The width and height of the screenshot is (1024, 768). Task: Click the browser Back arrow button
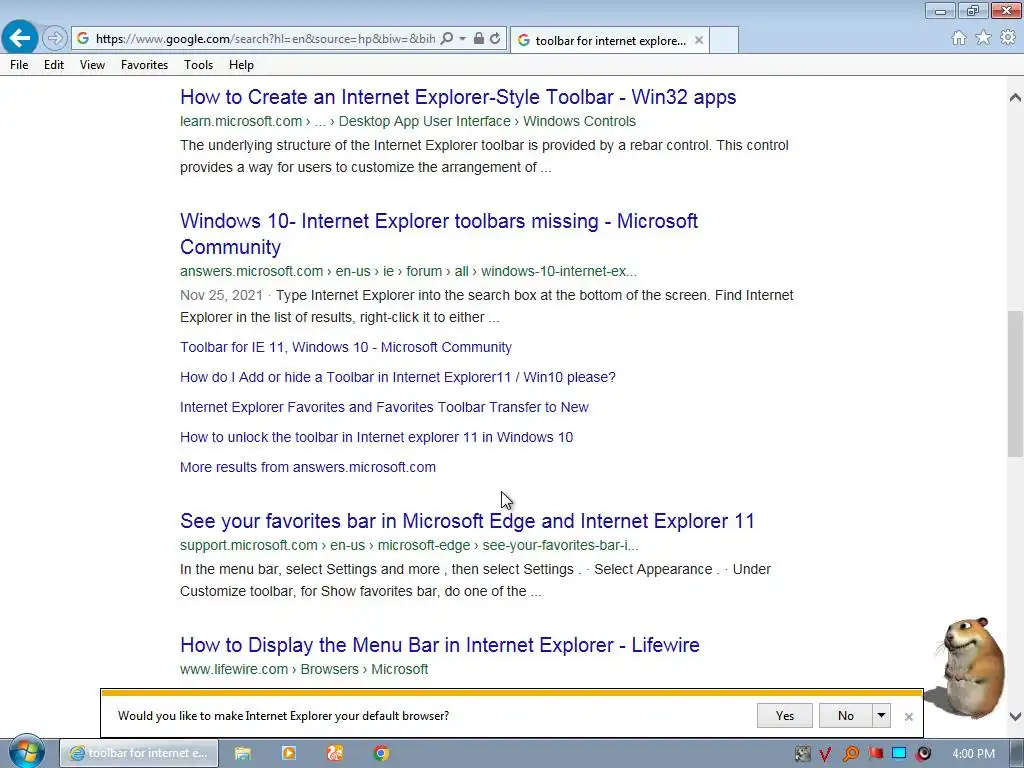(20, 38)
